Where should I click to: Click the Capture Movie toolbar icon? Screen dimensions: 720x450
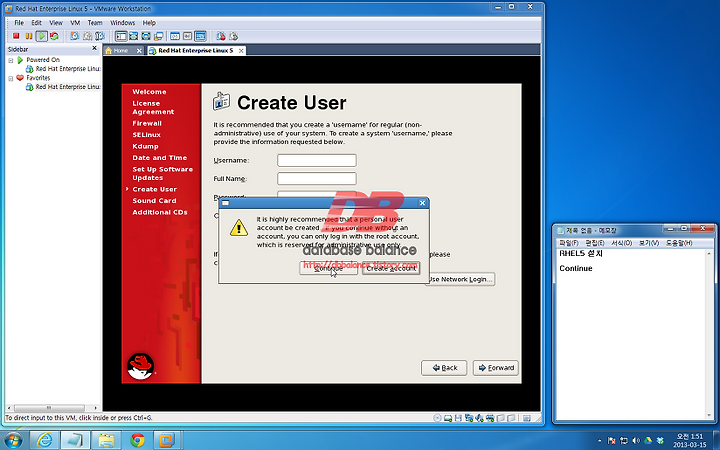[221, 36]
